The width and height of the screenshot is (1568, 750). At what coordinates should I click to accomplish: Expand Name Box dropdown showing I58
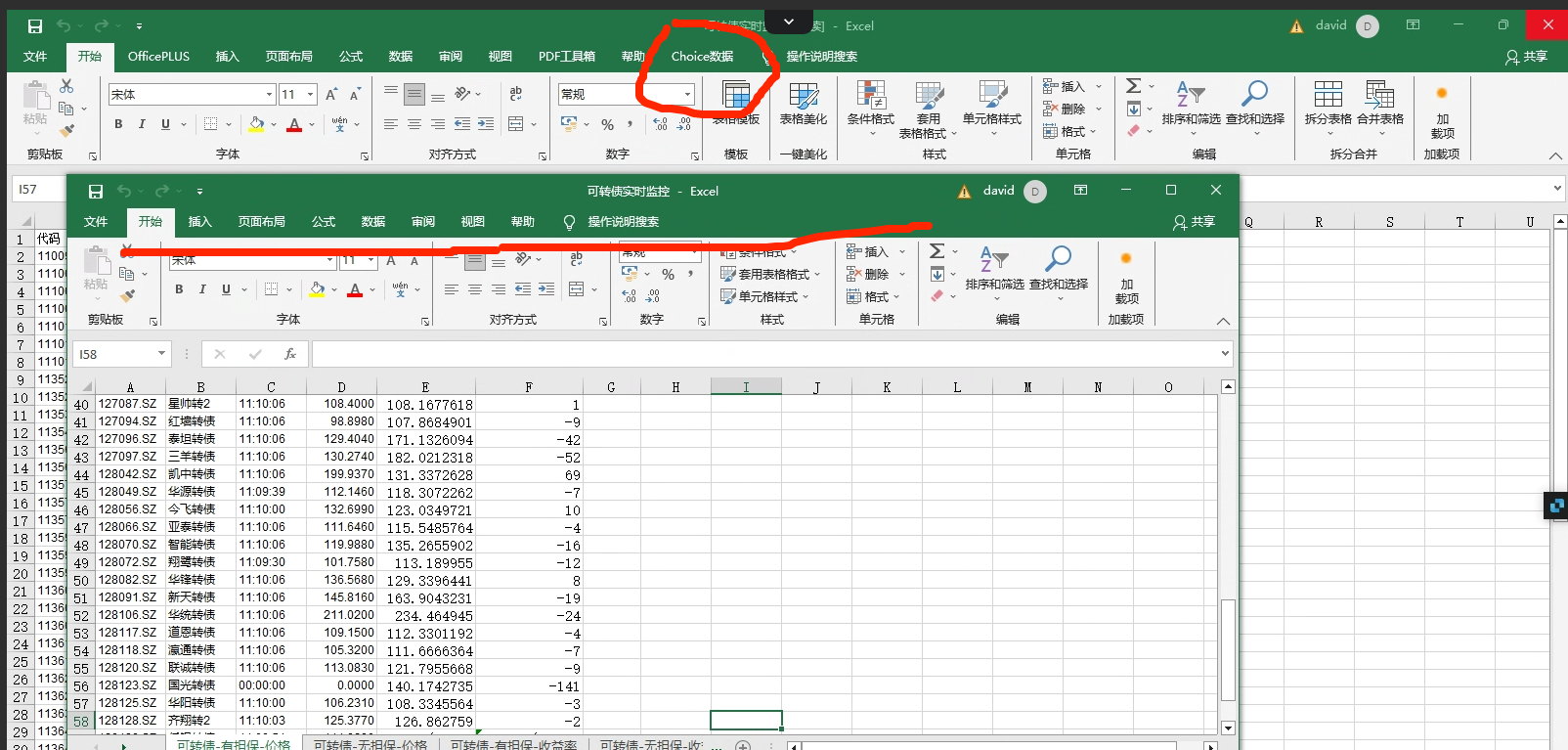pos(161,354)
